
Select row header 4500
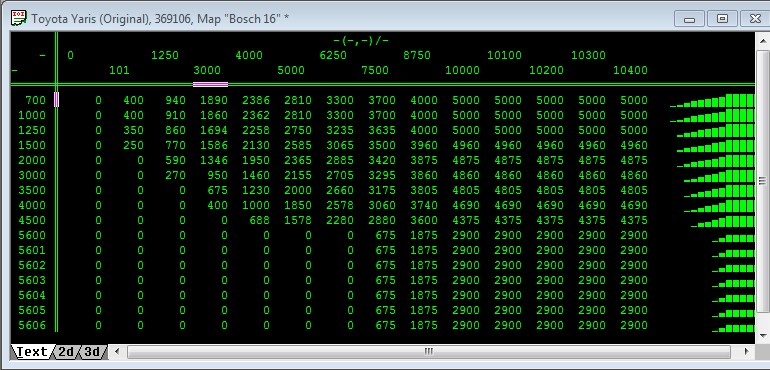tap(32, 220)
